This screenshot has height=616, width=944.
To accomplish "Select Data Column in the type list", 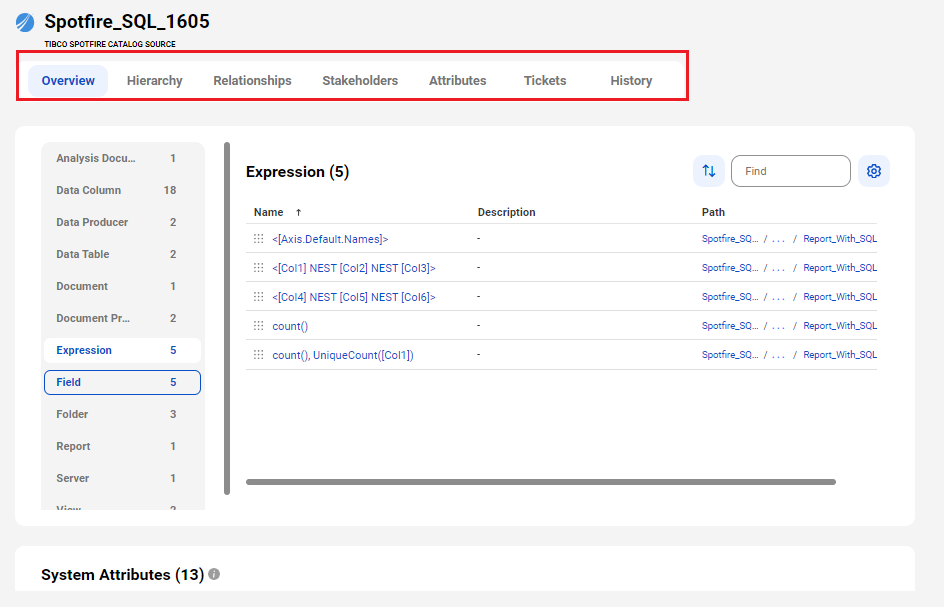I will [122, 190].
